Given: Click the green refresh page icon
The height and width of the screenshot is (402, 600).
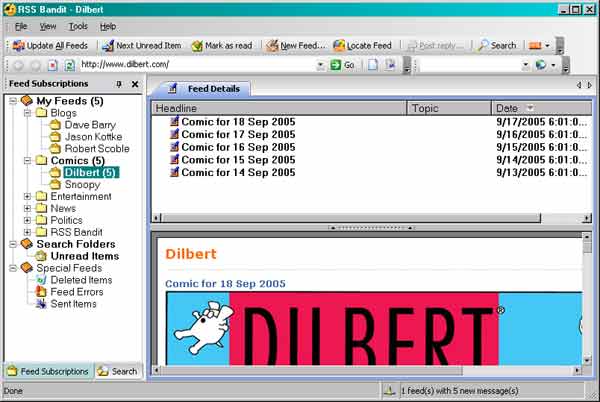Looking at the screenshot, I should (x=70, y=65).
